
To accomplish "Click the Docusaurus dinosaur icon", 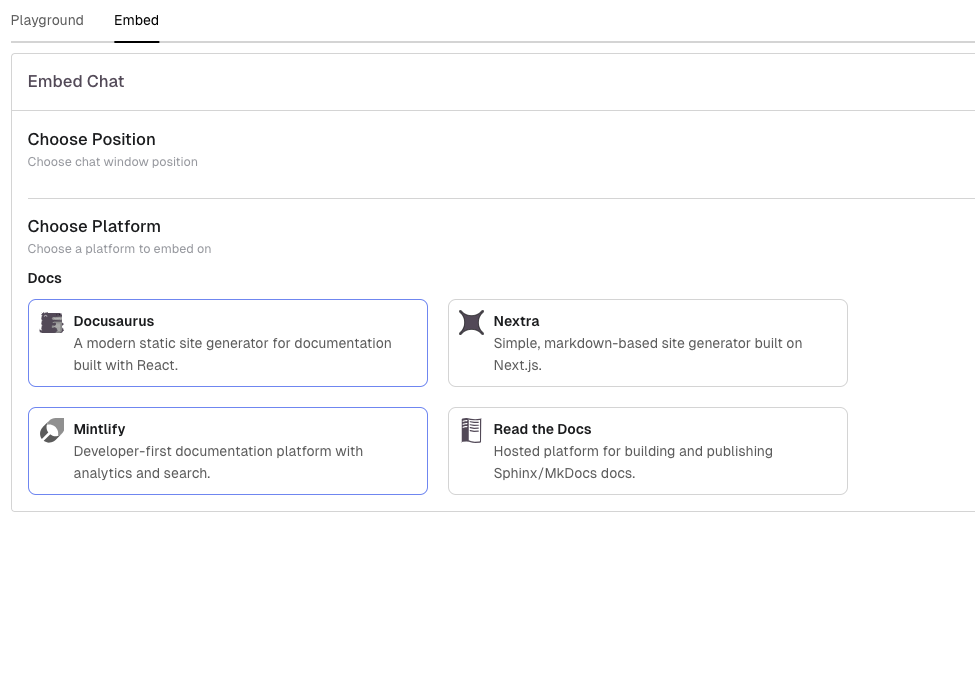I will click(x=51, y=322).
